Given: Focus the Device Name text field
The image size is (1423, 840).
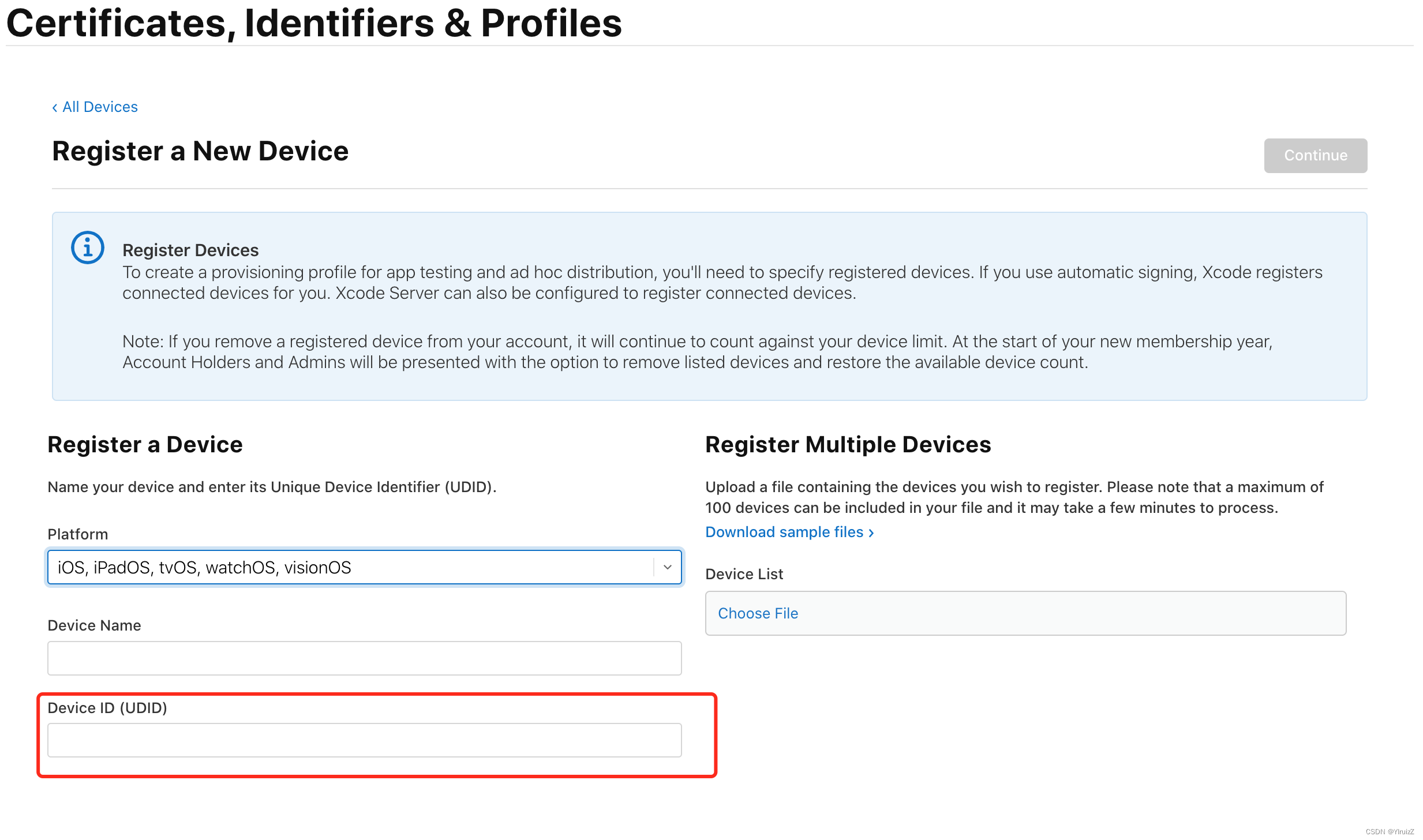Looking at the screenshot, I should click(364, 658).
